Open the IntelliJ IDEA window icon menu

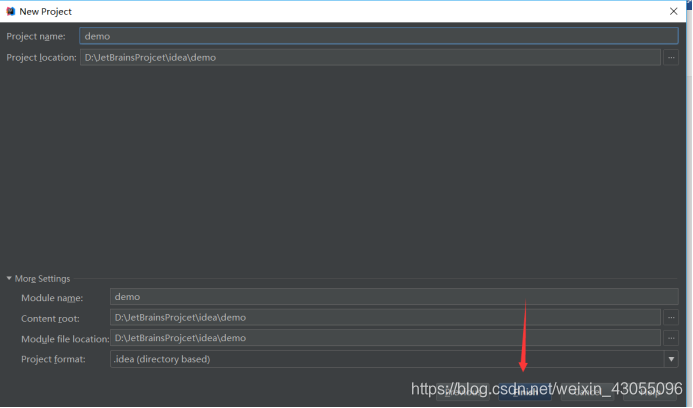tap(10, 11)
